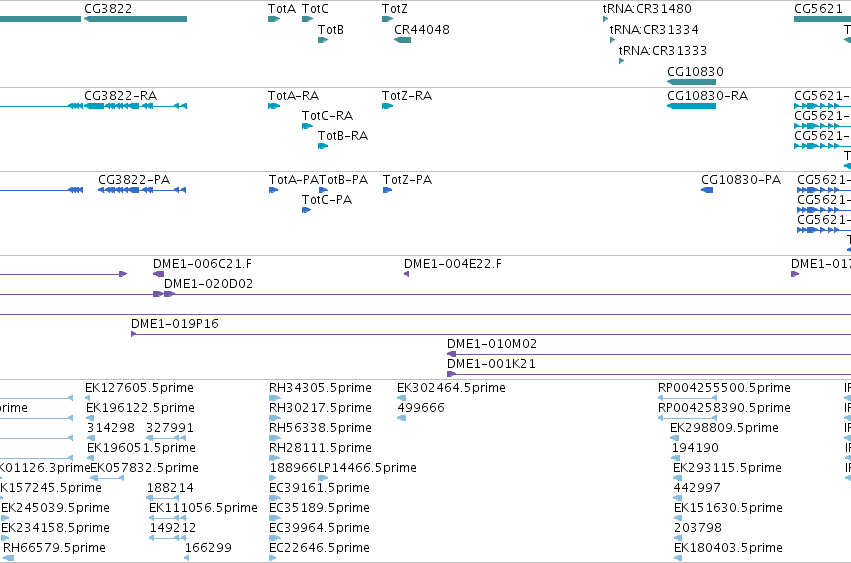Click the TotA-PA protein label
This screenshot has width=851, height=563.
point(294,180)
